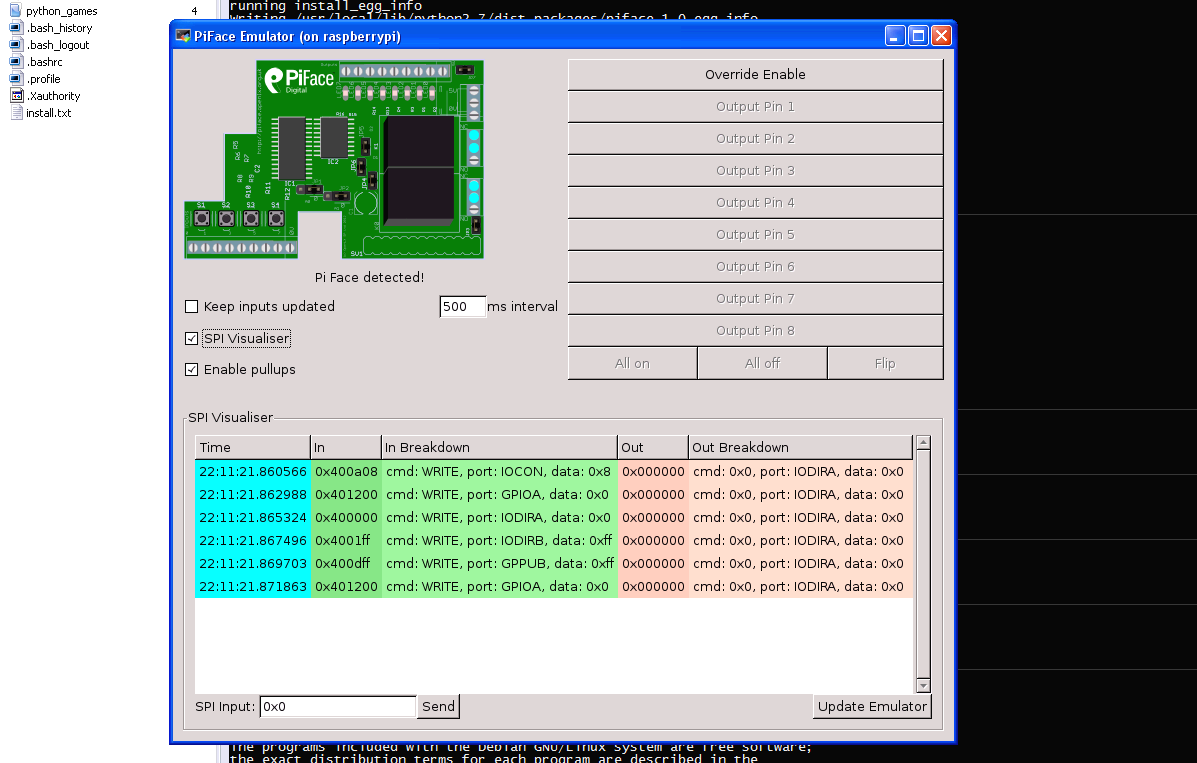Viewport: 1197px width, 763px height.
Task: Toggle Output Pin 1
Action: point(756,107)
